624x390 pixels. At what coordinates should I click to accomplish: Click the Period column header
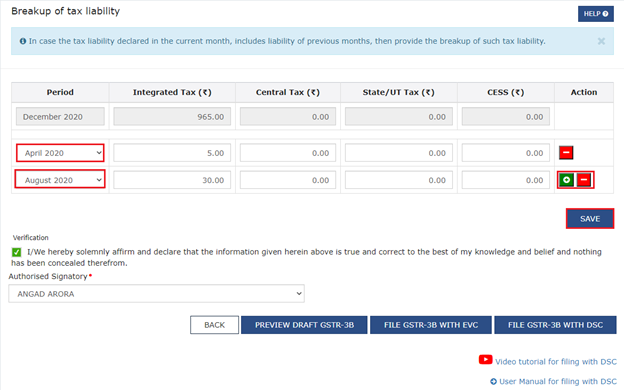(60, 92)
